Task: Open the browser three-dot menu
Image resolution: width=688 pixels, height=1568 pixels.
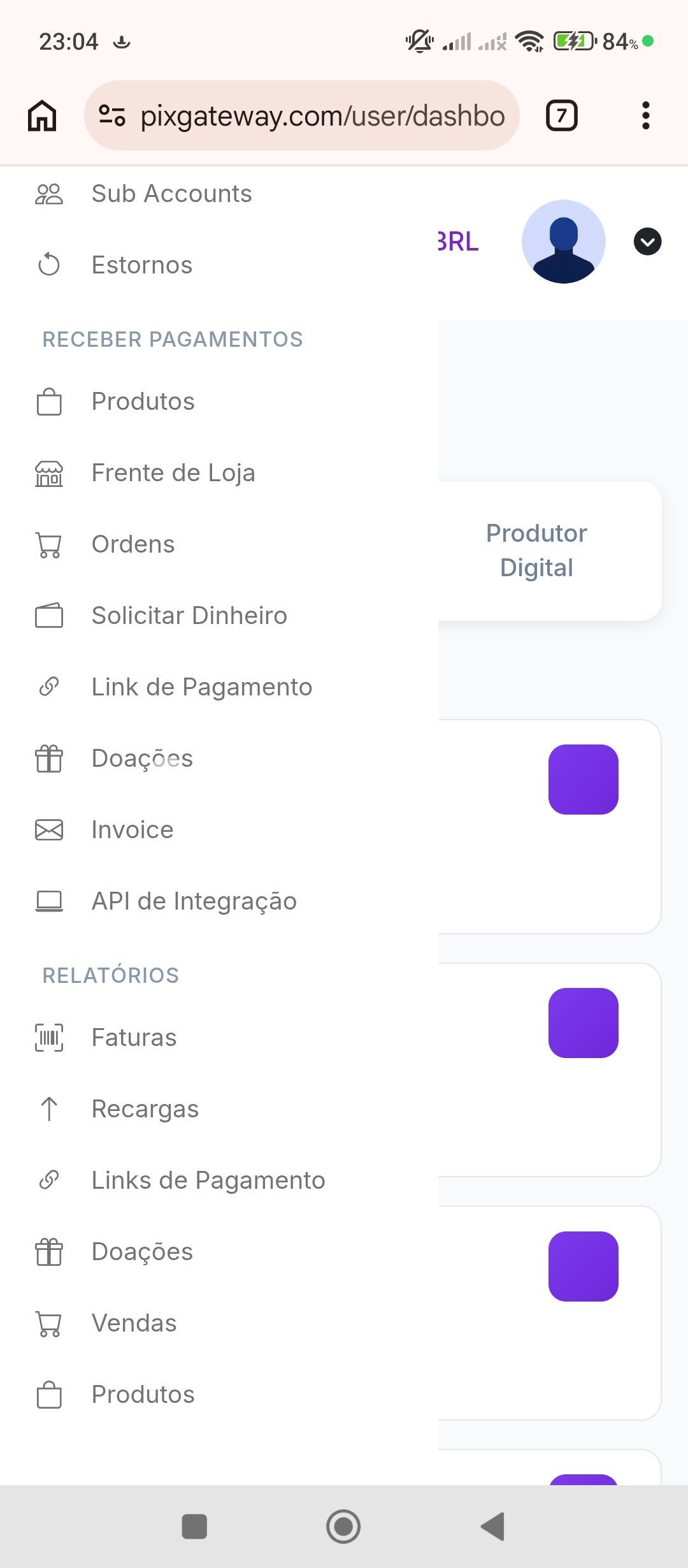Action: (645, 115)
